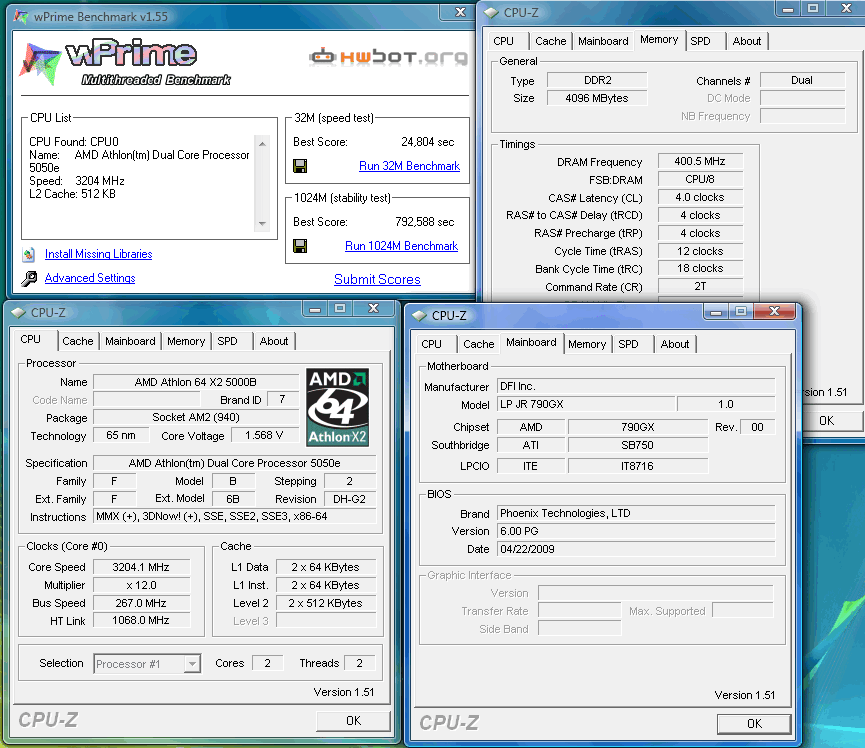Screen dimensions: 865x748
Task: Select Cache tab in Mainboard window
Action: 479,344
